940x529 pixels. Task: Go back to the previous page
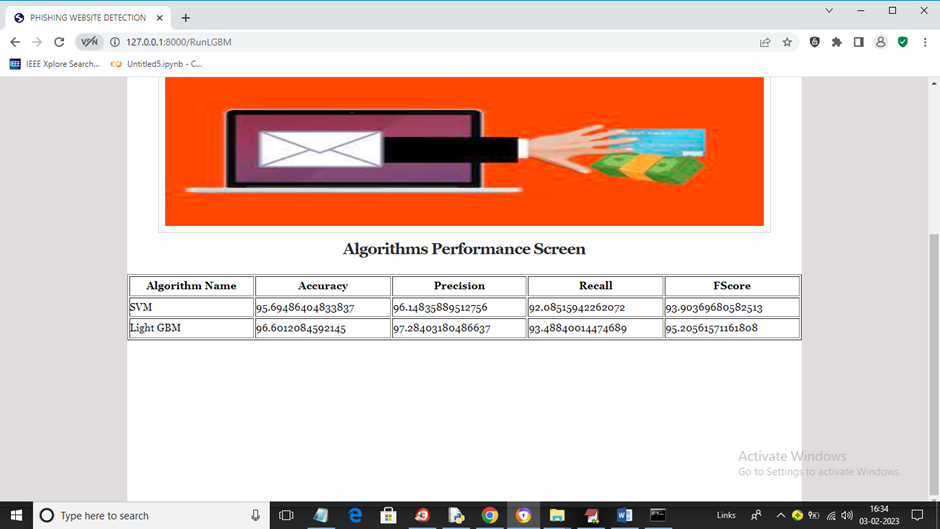tap(15, 42)
